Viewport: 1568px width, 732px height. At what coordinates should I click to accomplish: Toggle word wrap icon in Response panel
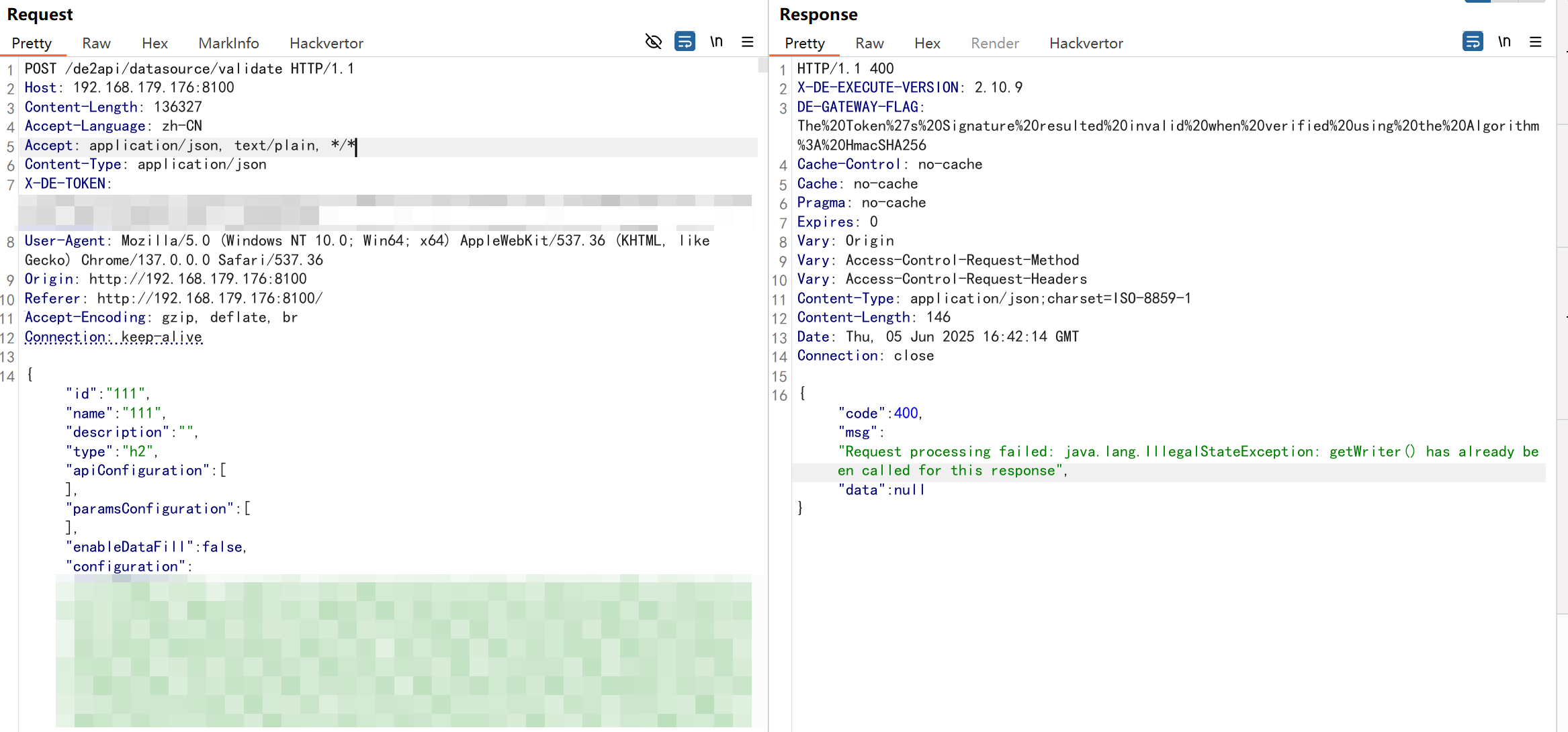[x=1472, y=42]
